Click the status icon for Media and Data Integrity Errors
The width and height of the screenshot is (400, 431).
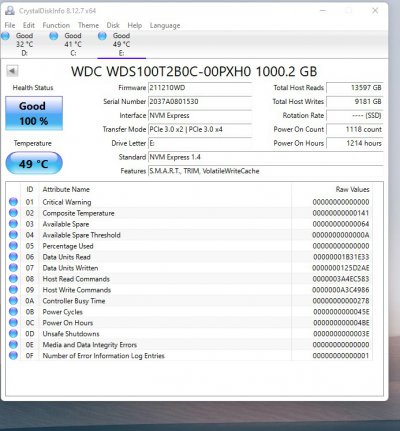[x=13, y=345]
